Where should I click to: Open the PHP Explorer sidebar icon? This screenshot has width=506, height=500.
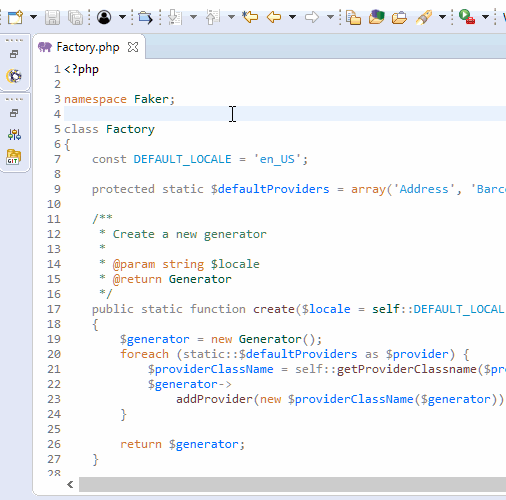14,76
